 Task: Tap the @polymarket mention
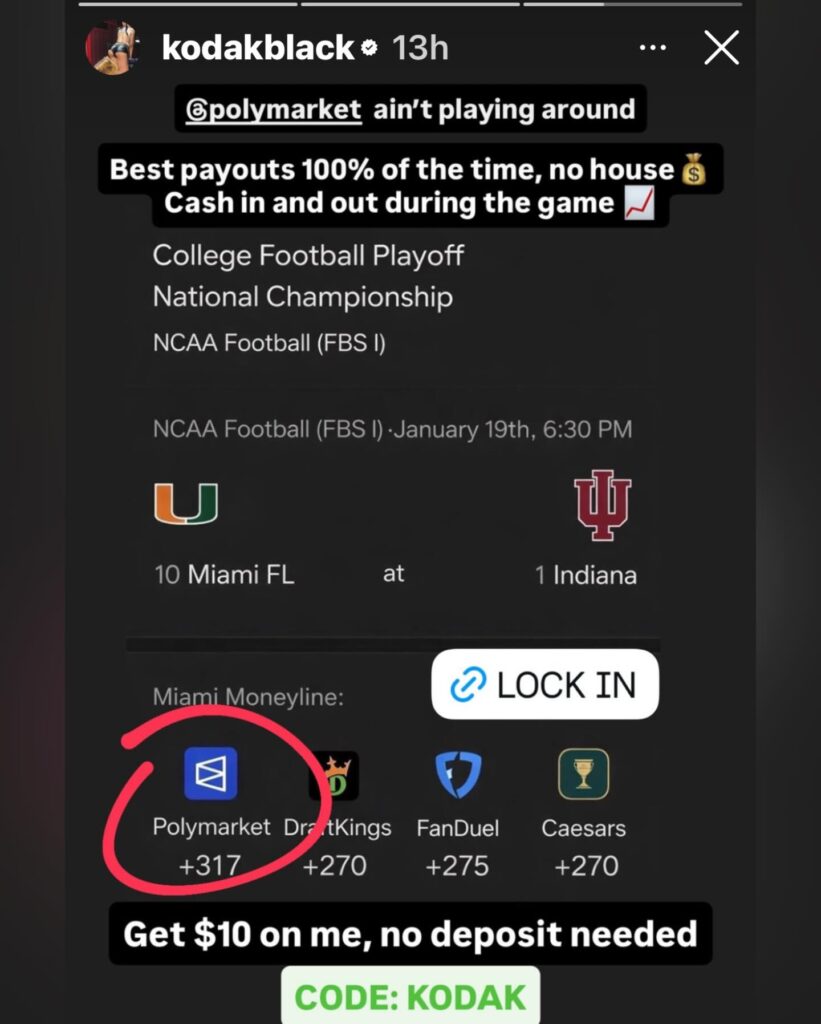(x=274, y=109)
